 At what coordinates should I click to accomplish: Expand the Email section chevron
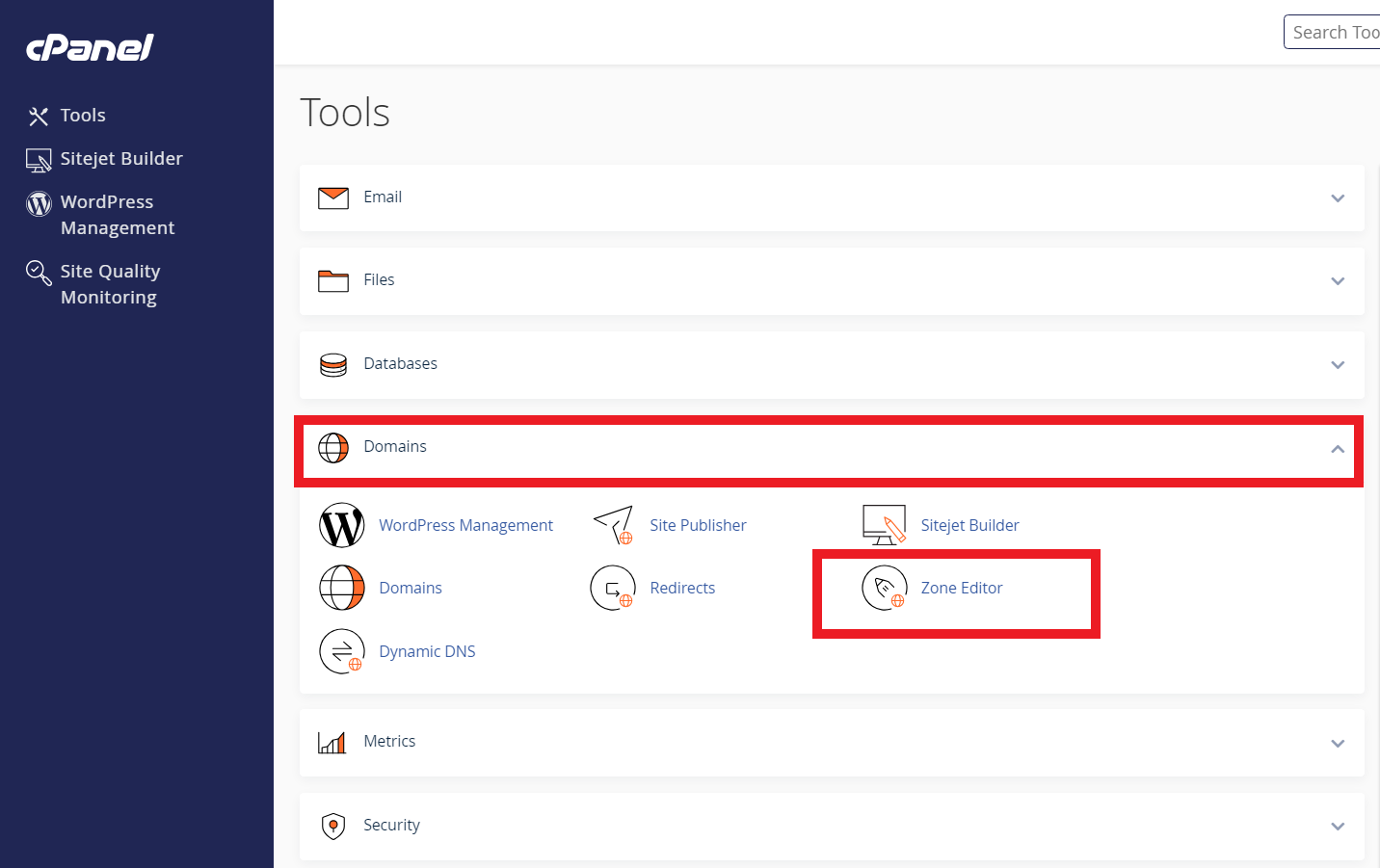pyautogui.click(x=1337, y=198)
